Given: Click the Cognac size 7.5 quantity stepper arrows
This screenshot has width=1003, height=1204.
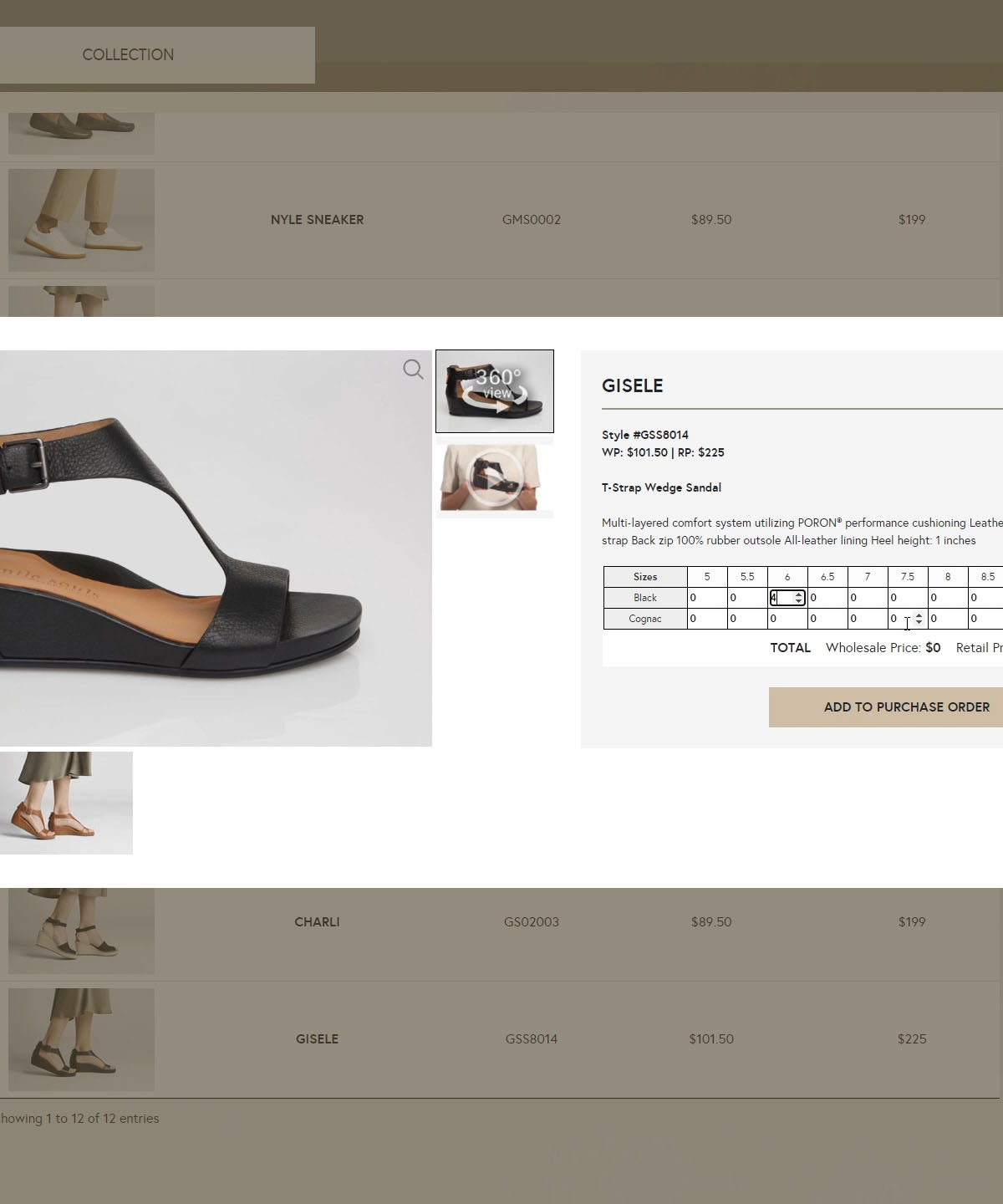Looking at the screenshot, I should (919, 619).
